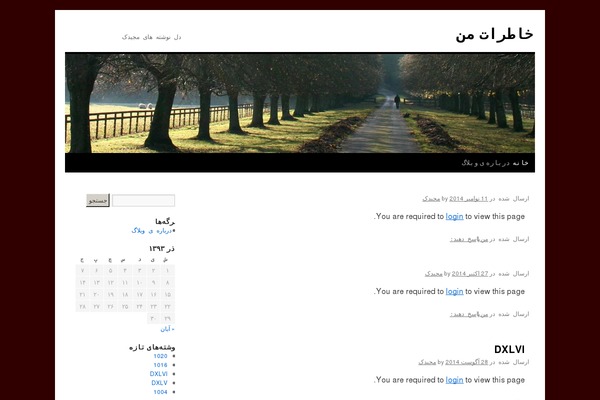The image size is (600, 400).
Task: Open recent post 1016 in the sidebar
Action: tap(160, 365)
